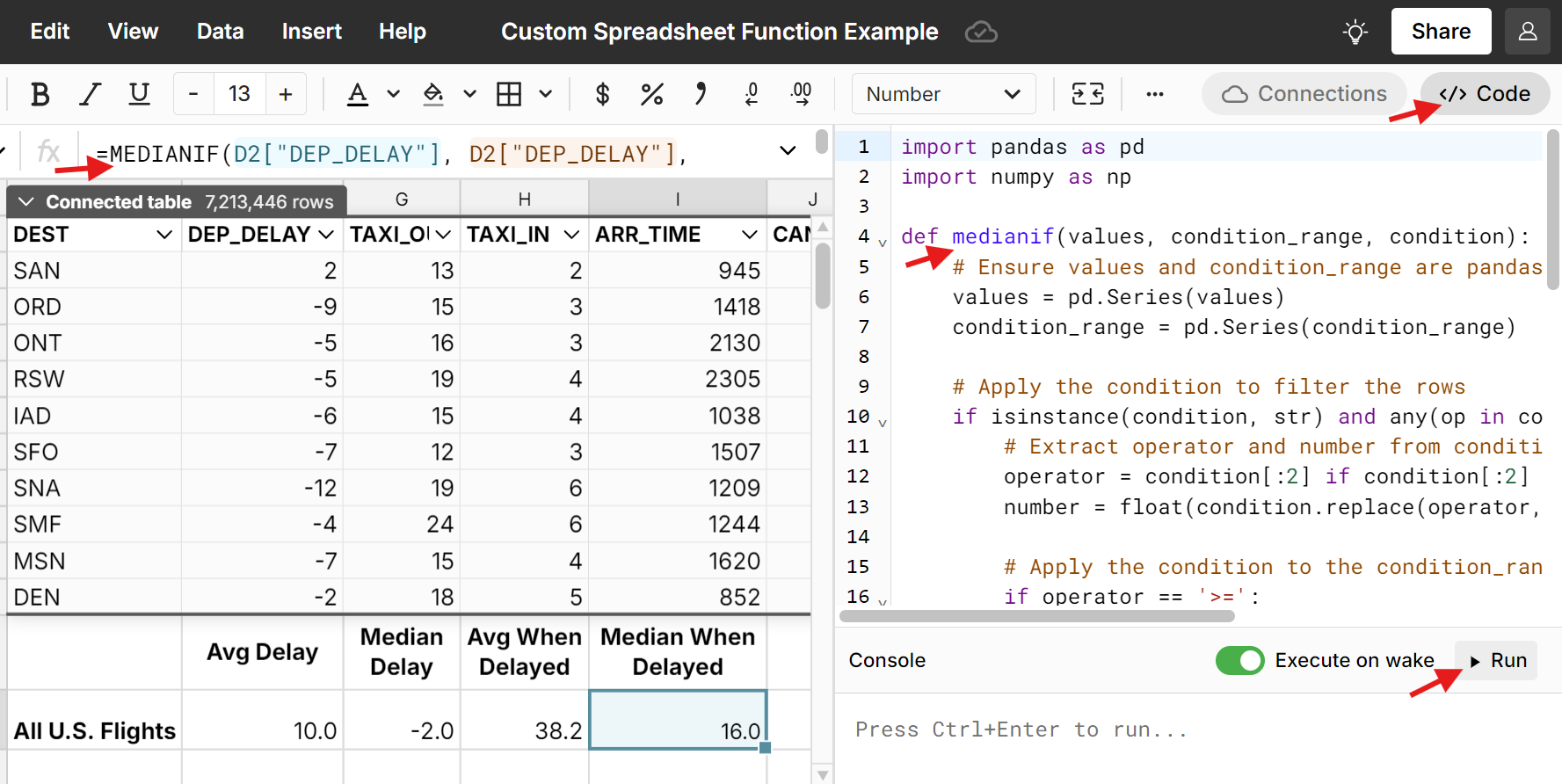Toggle bold text formatting
The image size is (1562, 784).
pyautogui.click(x=40, y=94)
